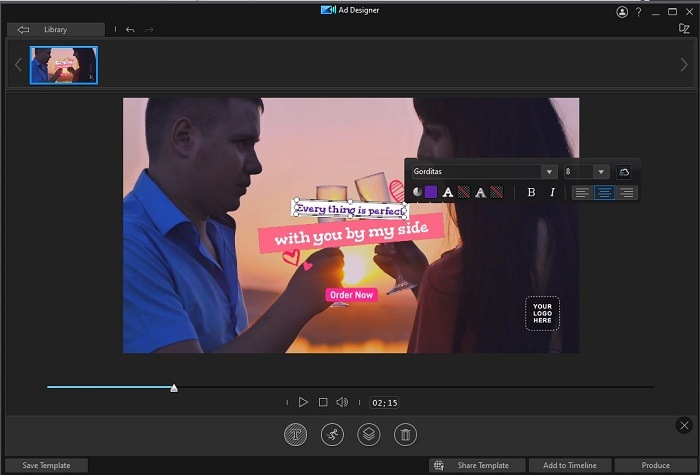Redo the last undone edit
700x475 pixels.
149,29
